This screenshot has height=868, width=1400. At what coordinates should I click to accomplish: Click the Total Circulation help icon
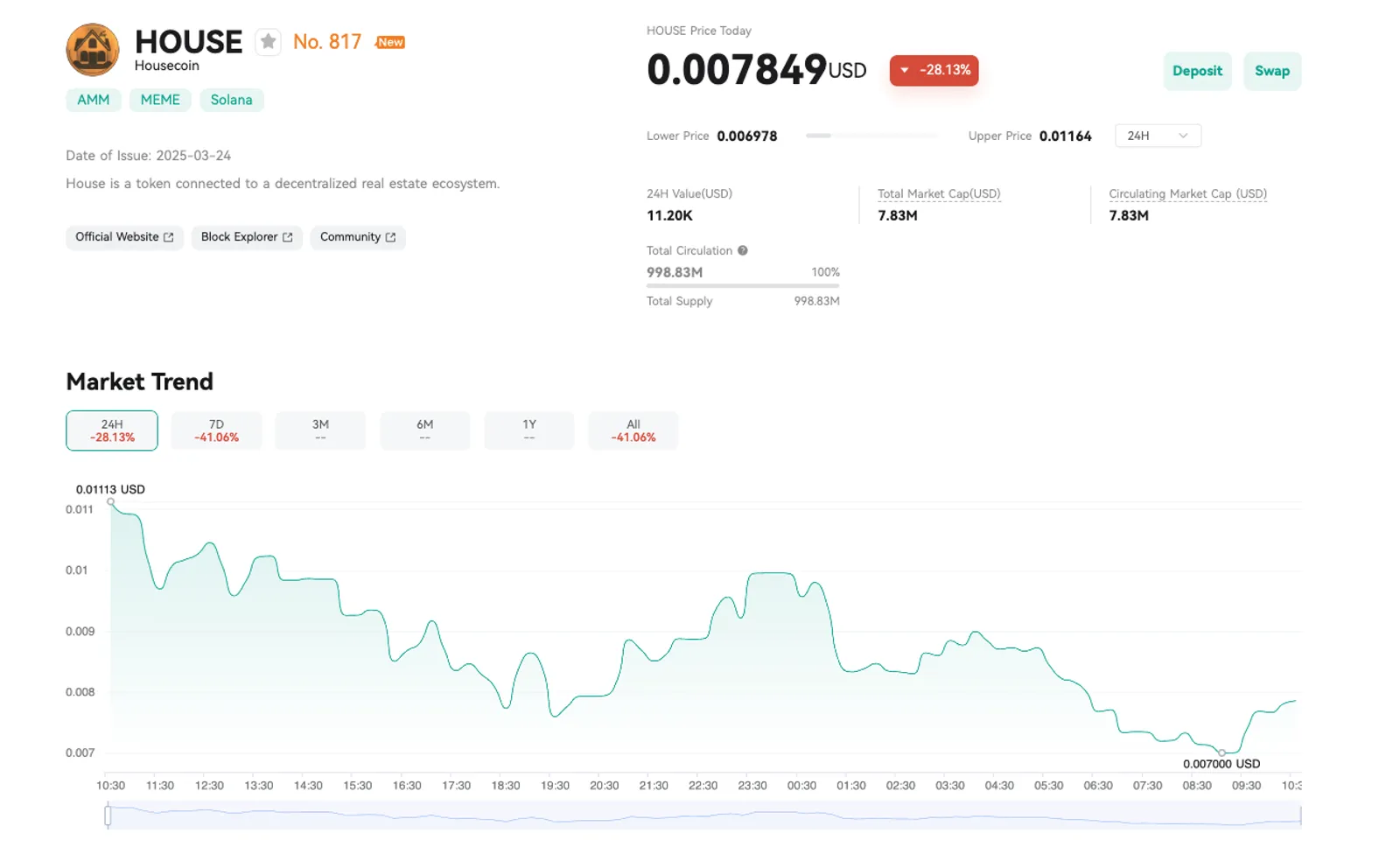pos(743,250)
